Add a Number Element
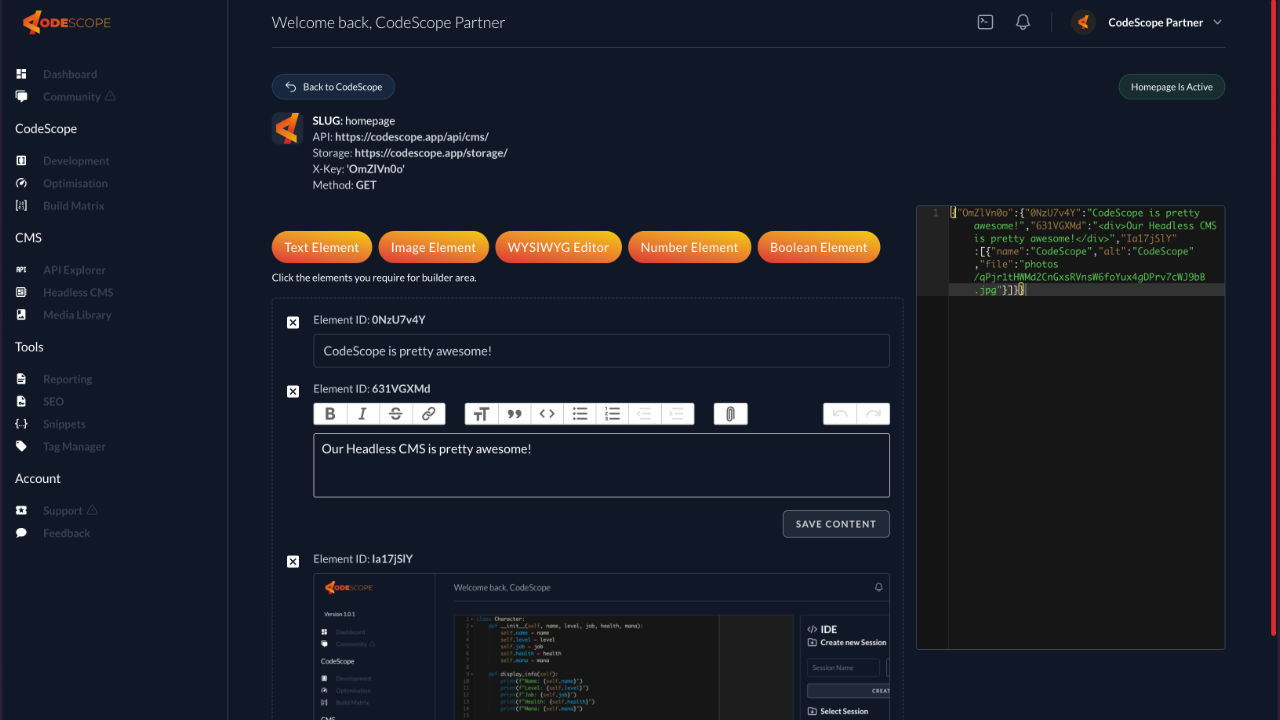This screenshot has height=720, width=1280. [x=689, y=247]
